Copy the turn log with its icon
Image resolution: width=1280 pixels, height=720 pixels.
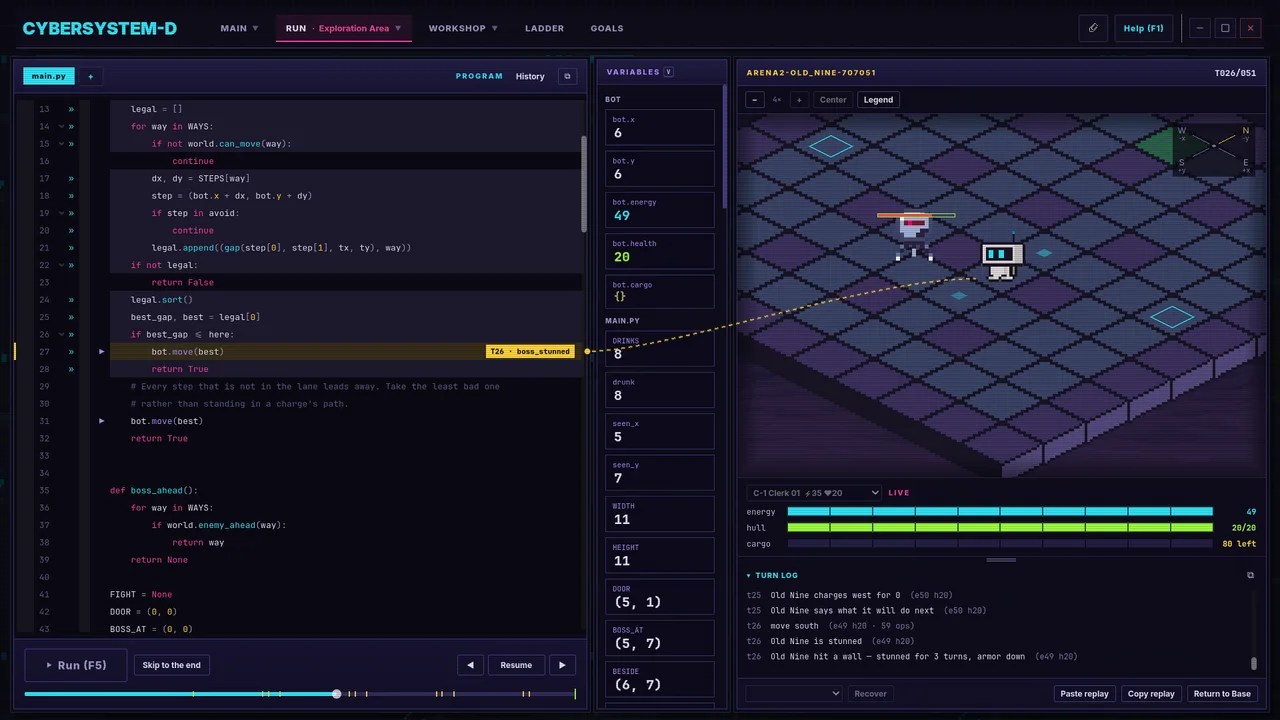[x=1250, y=575]
